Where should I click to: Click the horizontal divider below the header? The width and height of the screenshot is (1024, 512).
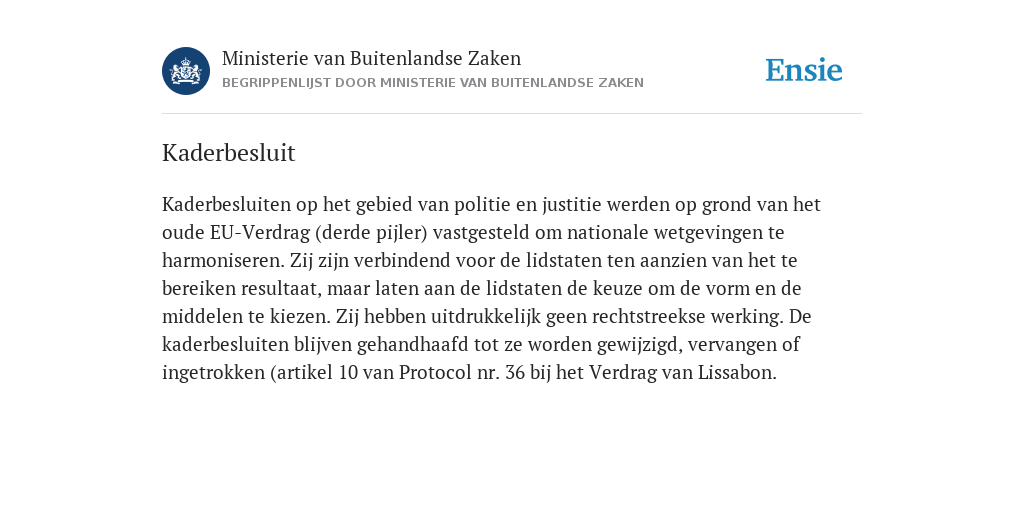[512, 114]
